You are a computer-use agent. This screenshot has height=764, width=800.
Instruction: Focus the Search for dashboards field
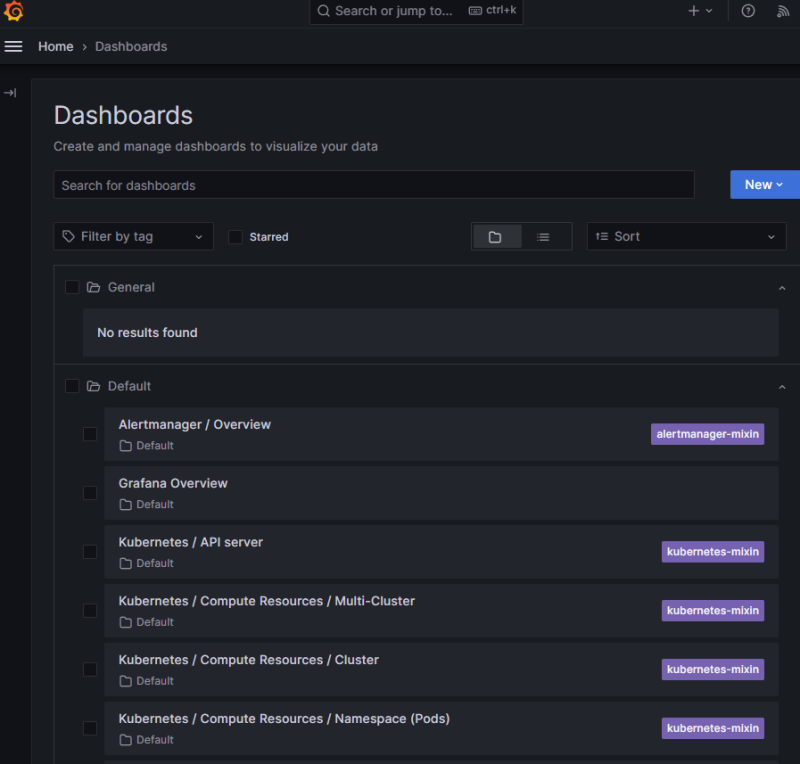pos(373,185)
